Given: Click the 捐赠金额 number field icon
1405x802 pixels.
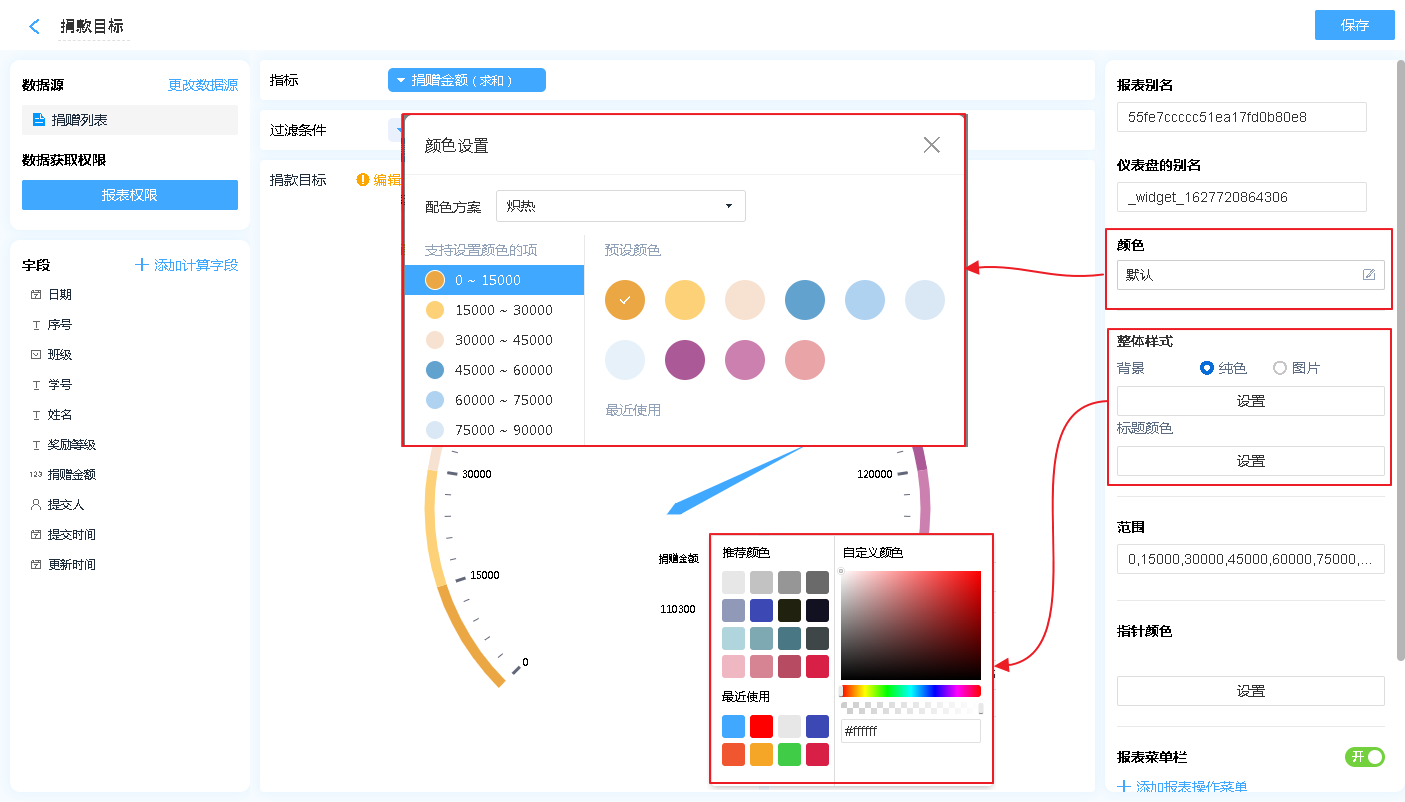Looking at the screenshot, I should (36, 475).
